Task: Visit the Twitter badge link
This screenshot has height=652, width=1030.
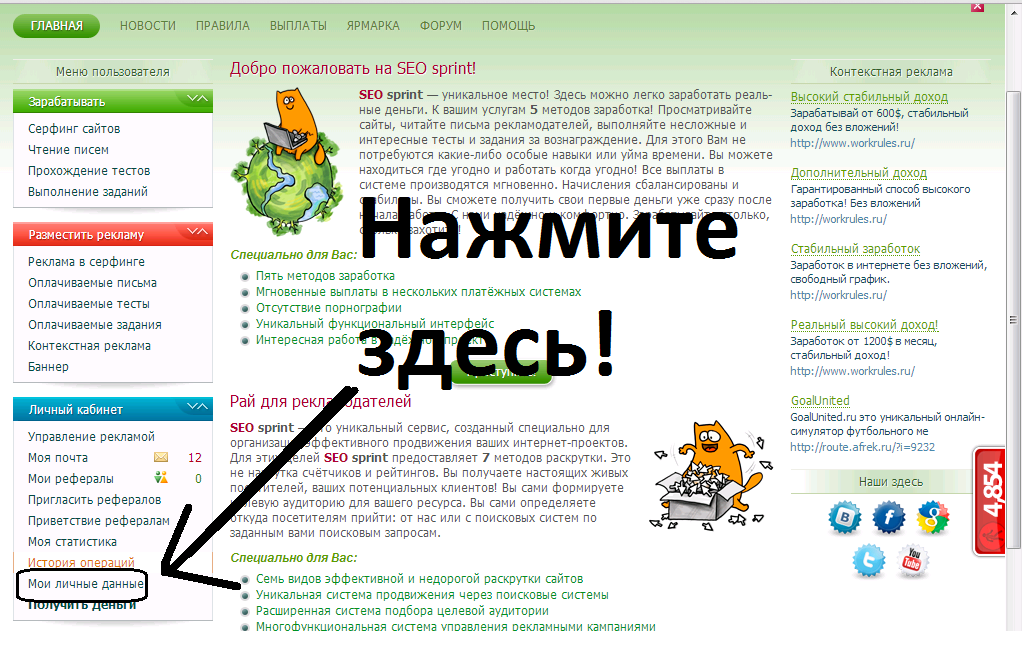Action: 867,561
